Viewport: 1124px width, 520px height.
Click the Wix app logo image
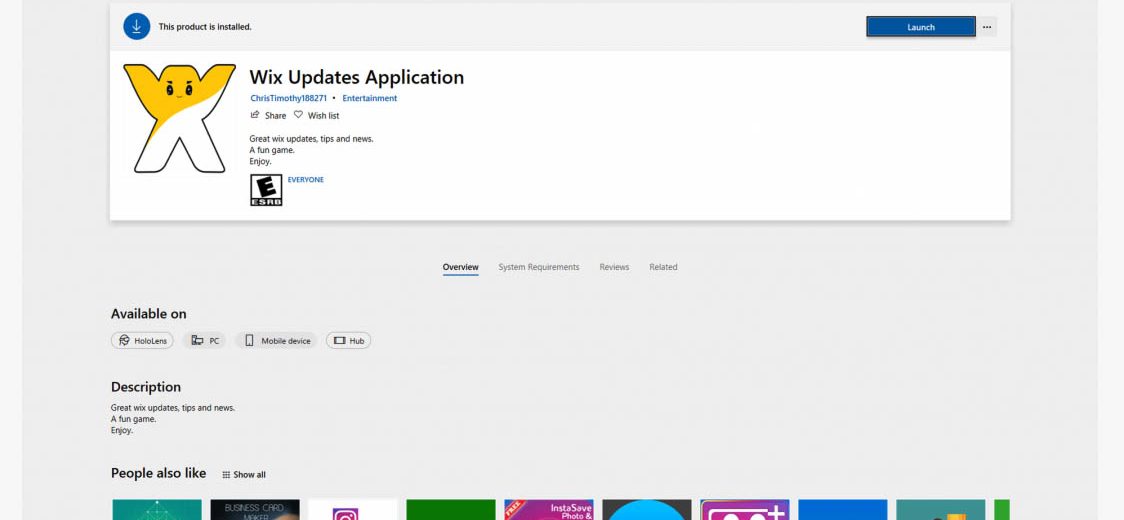click(x=179, y=118)
